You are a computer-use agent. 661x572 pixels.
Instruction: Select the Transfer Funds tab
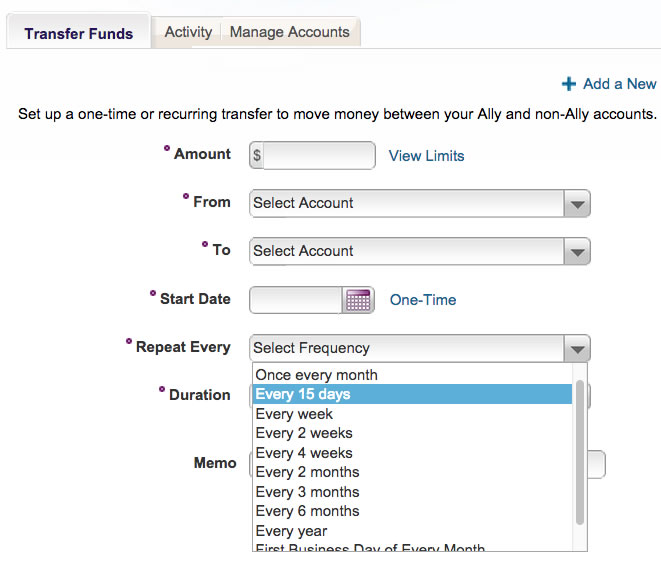[79, 33]
